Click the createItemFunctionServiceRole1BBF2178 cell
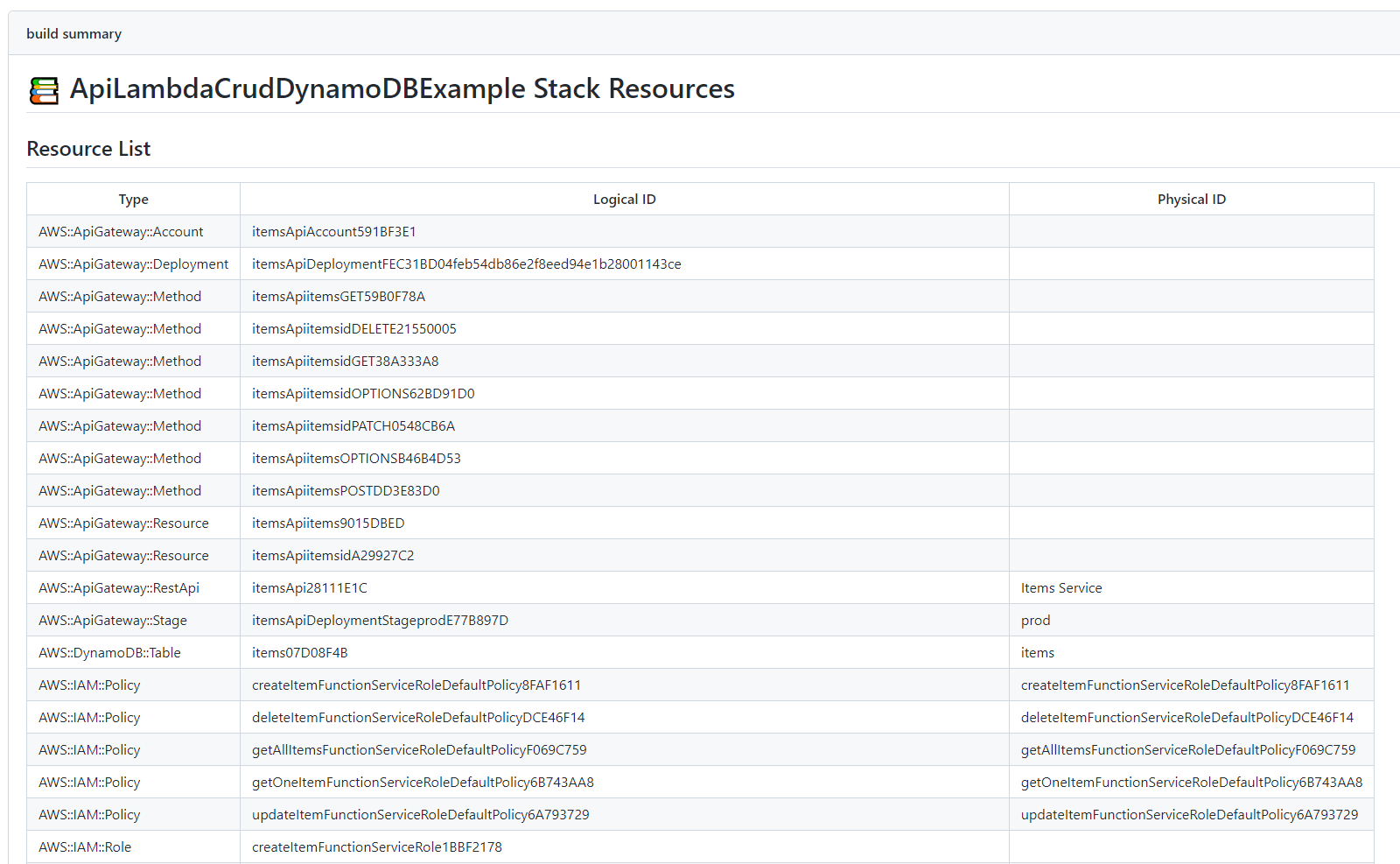1400x864 pixels. (625, 846)
